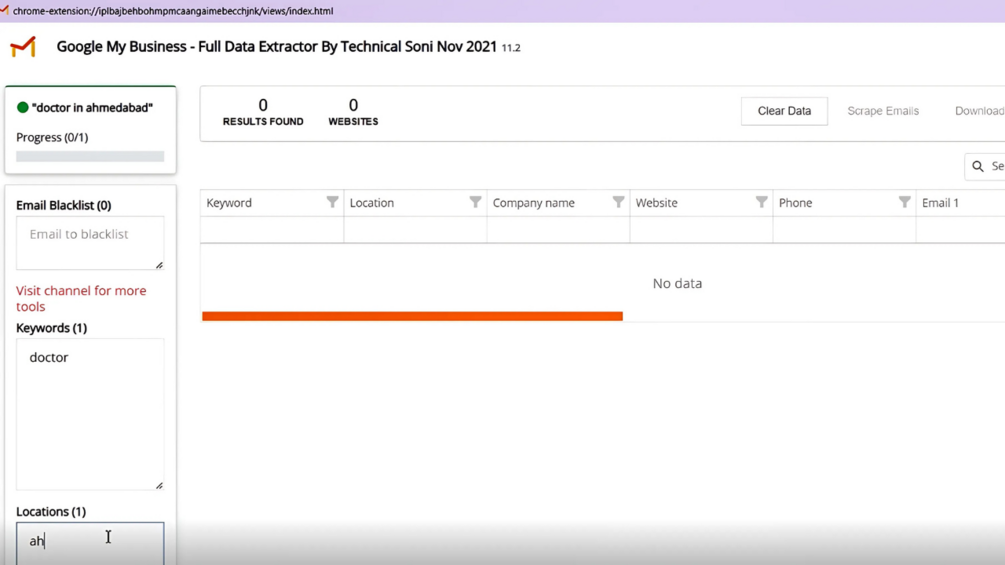This screenshot has height=565, width=1005.
Task: Click the chrome-extension URL in address bar
Action: point(173,11)
